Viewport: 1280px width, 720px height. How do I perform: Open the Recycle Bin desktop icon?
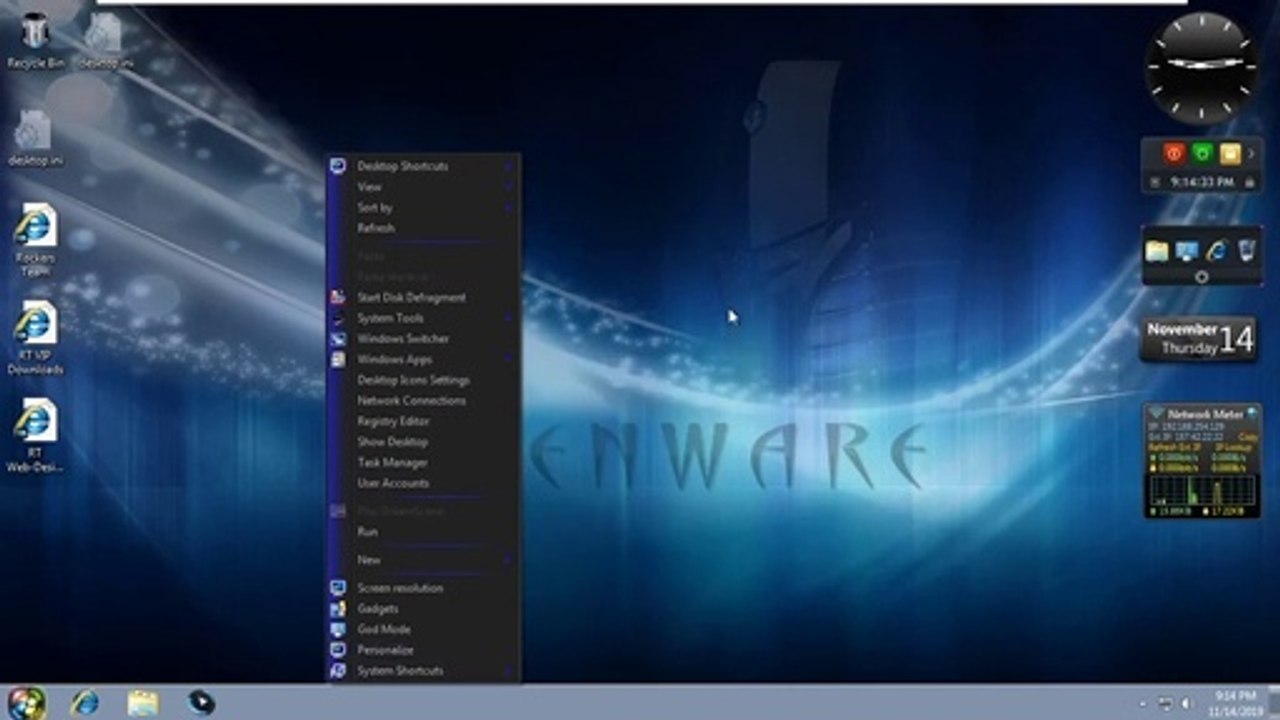(35, 40)
